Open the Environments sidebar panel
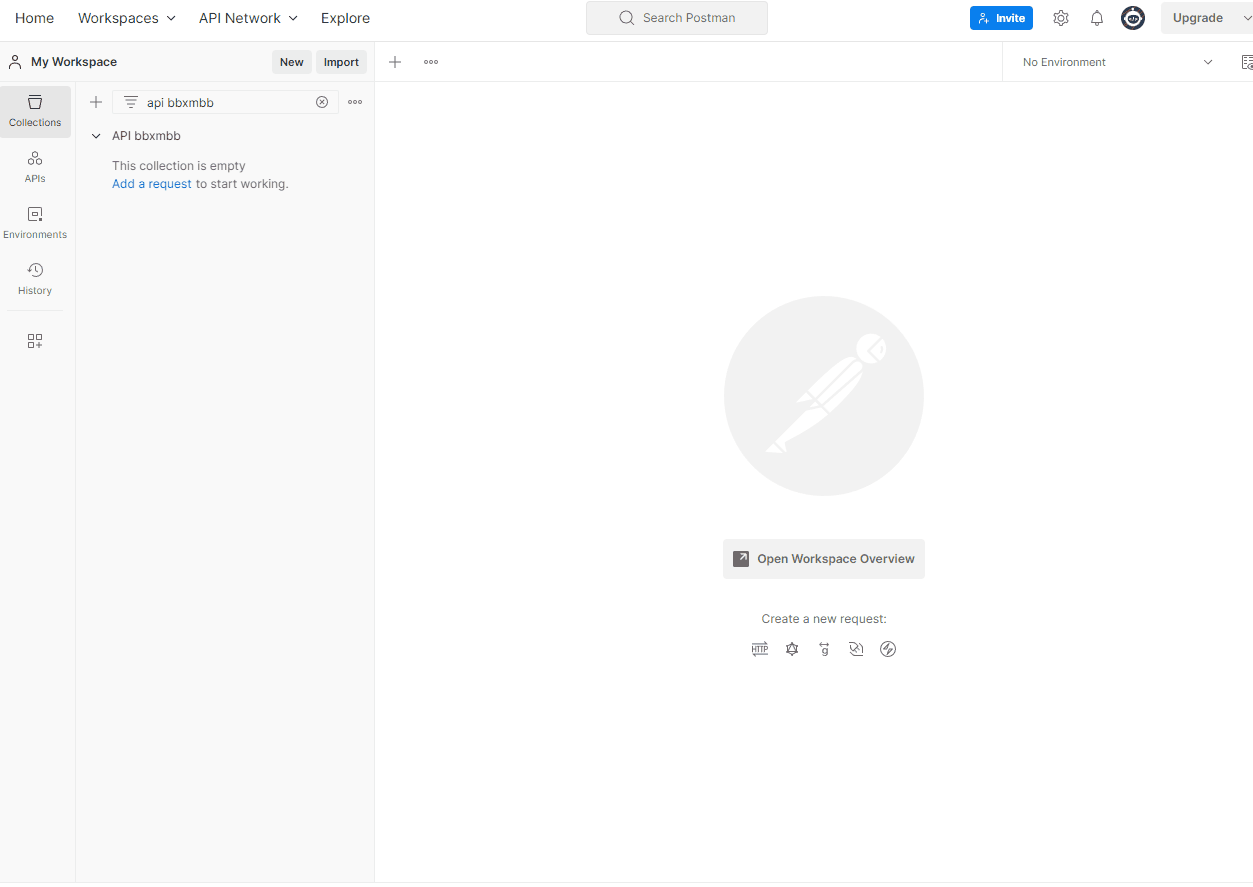The image size is (1253, 887). coord(35,223)
